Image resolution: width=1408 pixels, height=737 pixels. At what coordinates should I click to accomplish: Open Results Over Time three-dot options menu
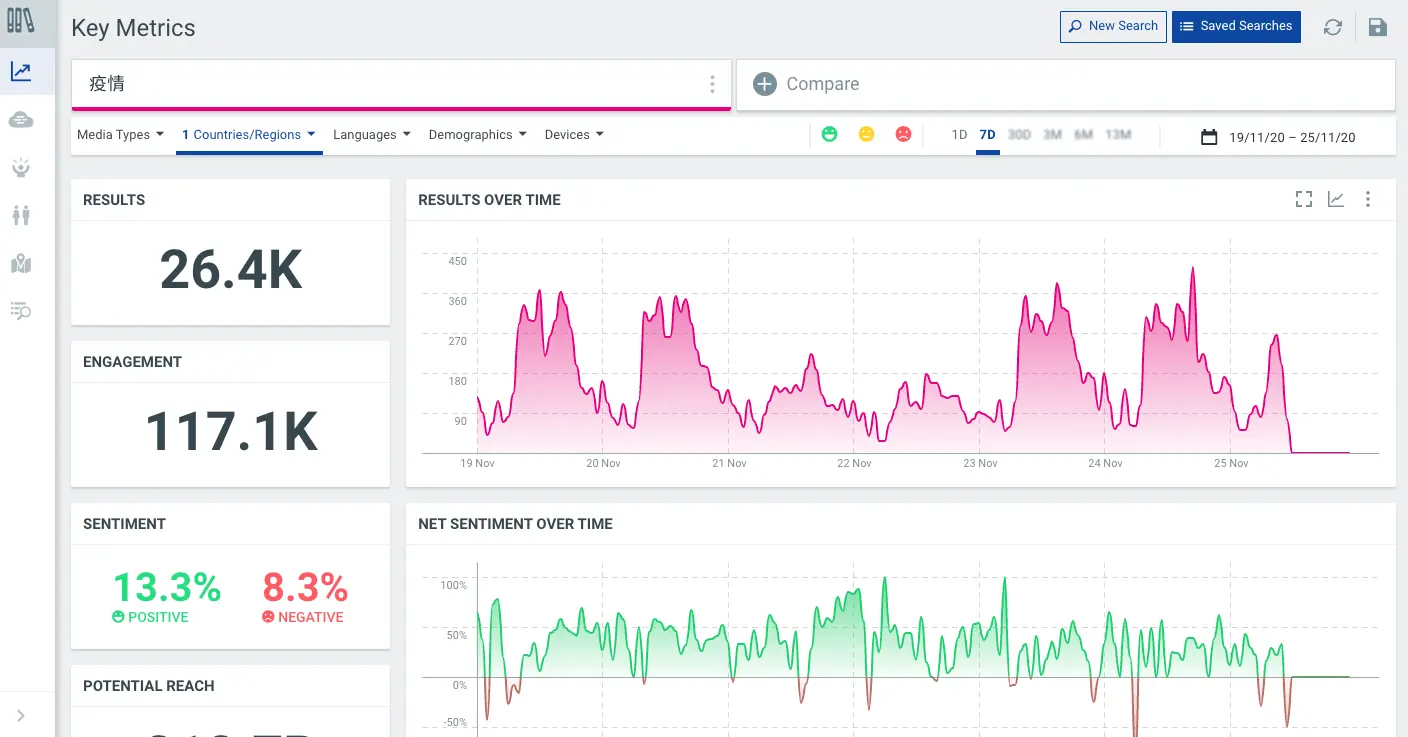[x=1368, y=199]
